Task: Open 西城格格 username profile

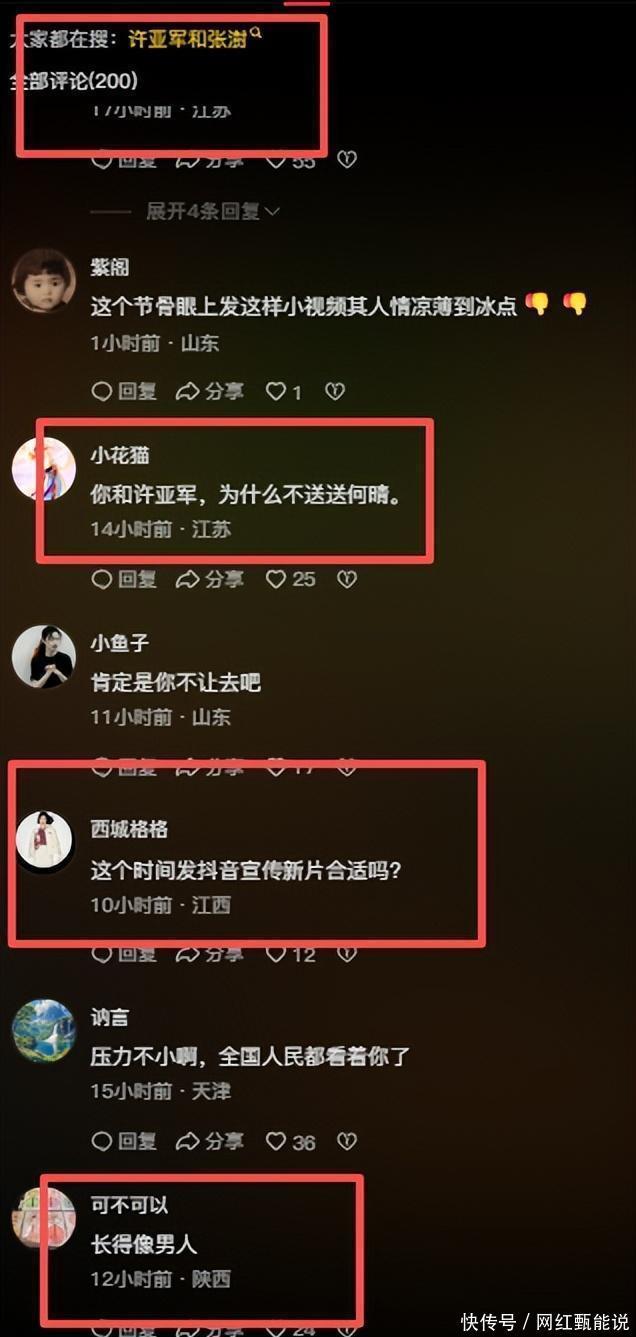Action: [129, 829]
